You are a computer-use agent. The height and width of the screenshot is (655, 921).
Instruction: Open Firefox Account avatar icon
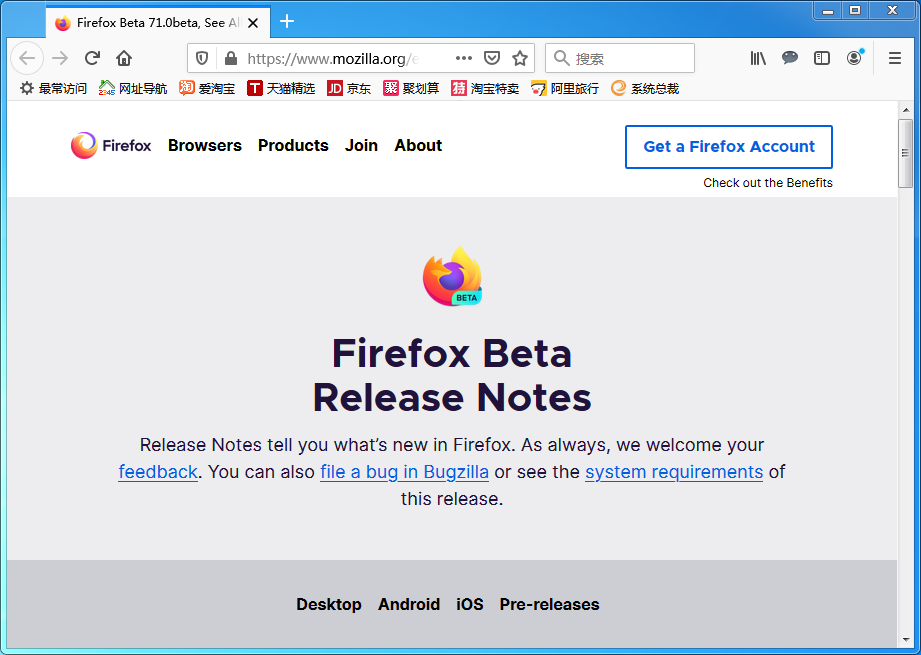pos(854,58)
